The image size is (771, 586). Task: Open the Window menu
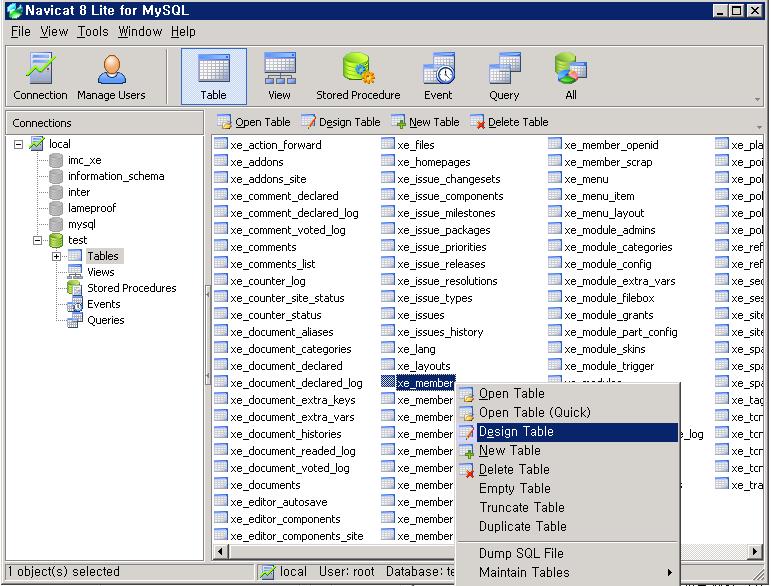click(x=140, y=31)
